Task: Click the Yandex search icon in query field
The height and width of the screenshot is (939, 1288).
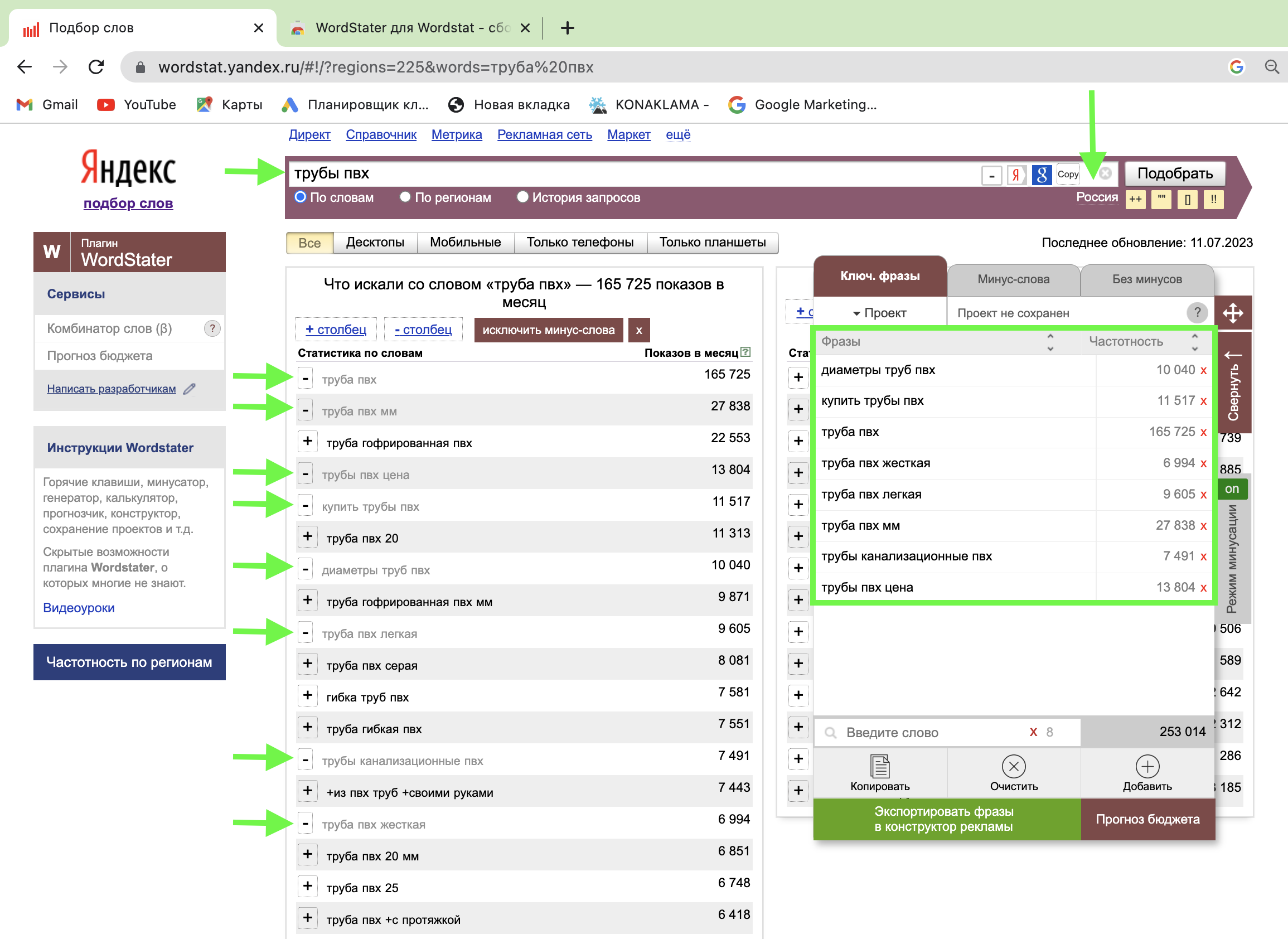Action: pos(1016,175)
